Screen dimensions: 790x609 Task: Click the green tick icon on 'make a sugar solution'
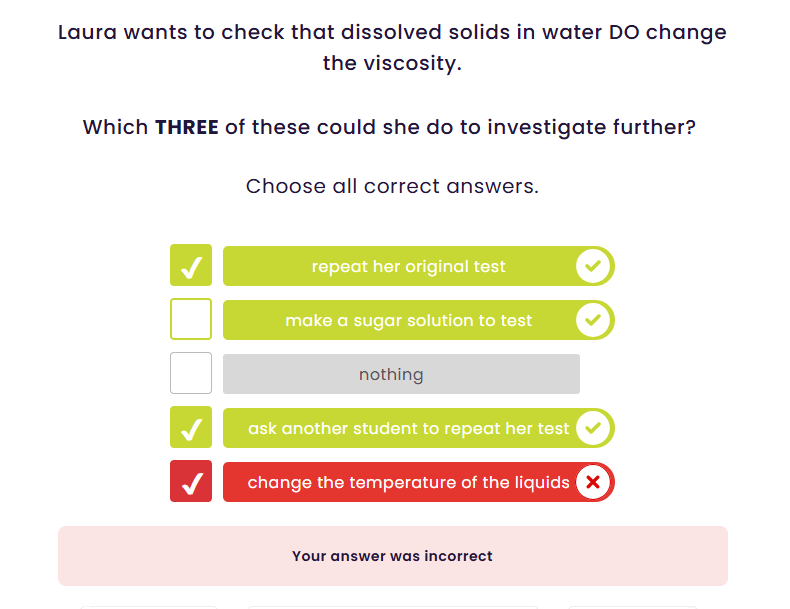594,320
